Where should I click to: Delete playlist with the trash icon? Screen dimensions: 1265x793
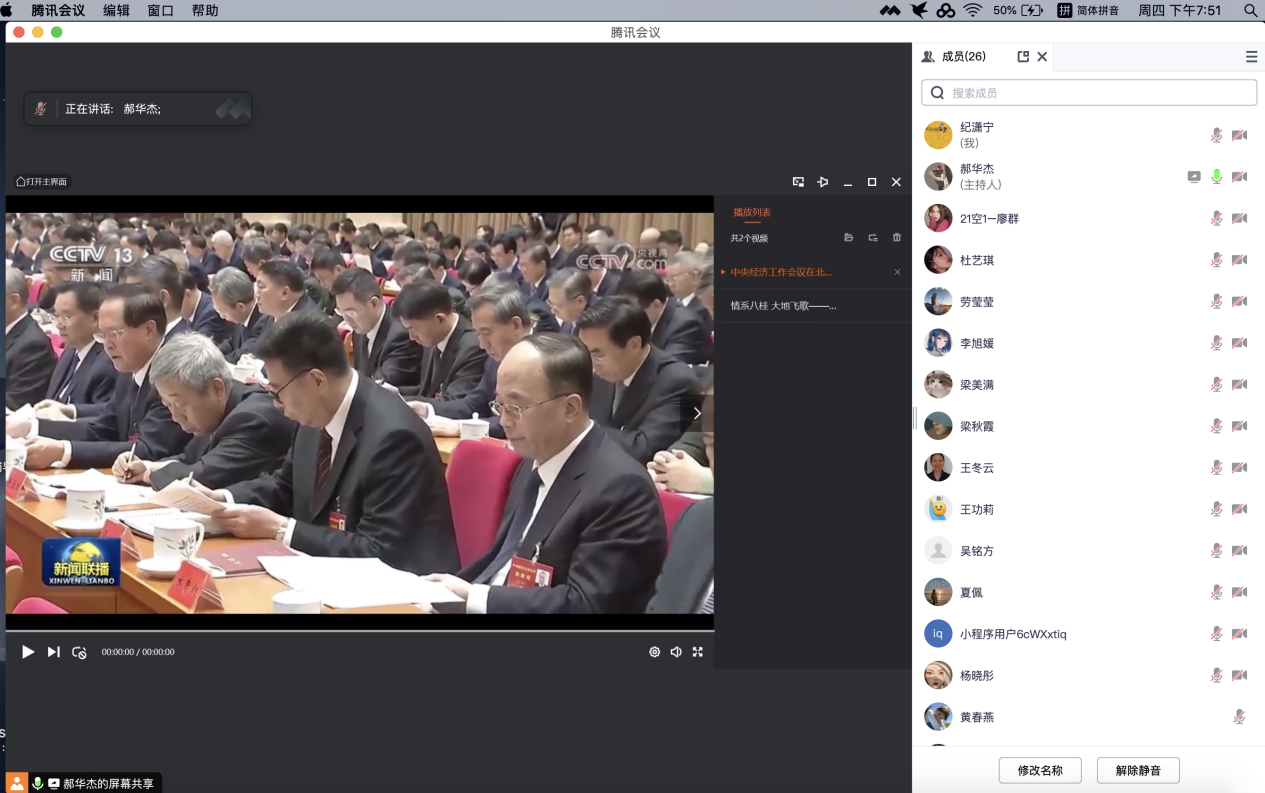coord(897,238)
